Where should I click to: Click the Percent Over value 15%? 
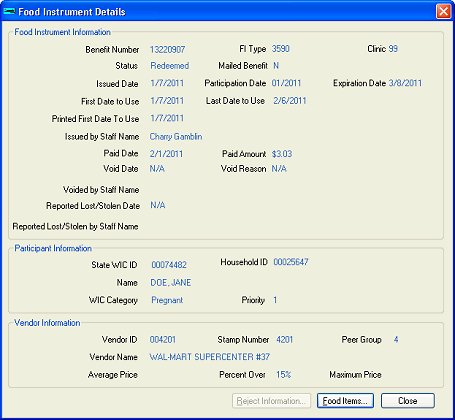point(283,375)
